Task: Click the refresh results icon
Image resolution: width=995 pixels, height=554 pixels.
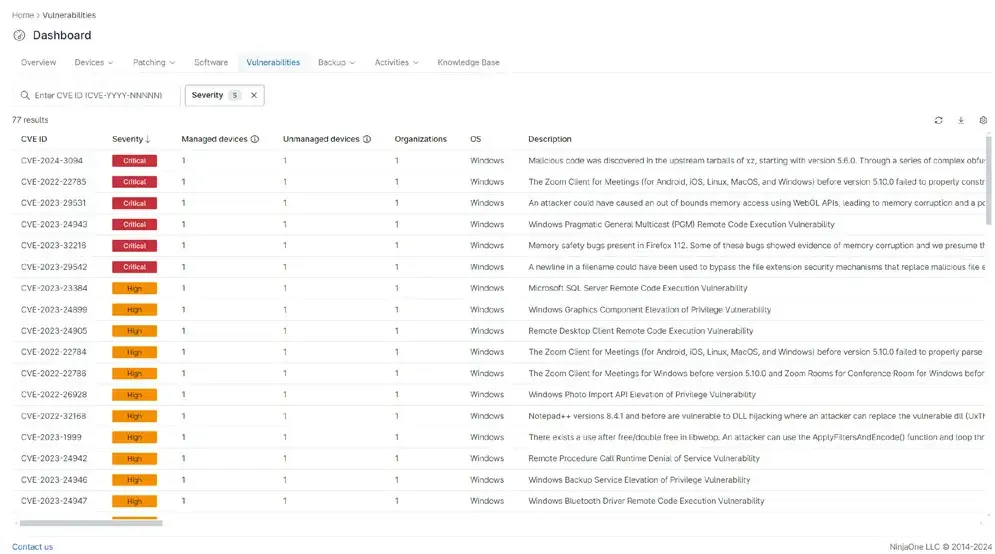Action: pos(938,121)
